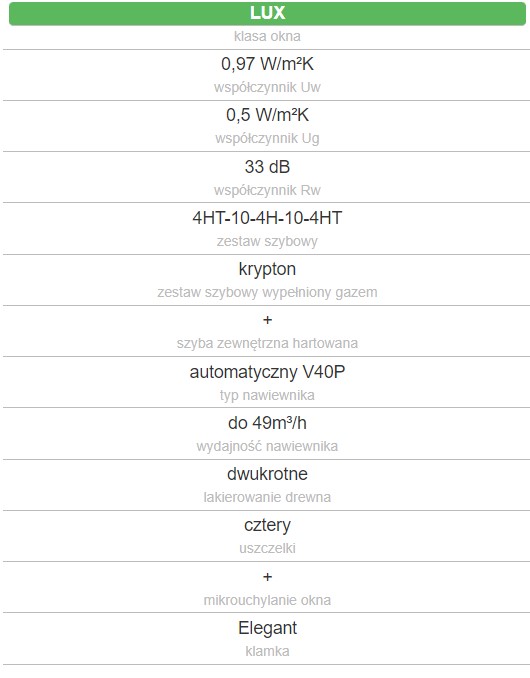Screen dimensions: 530x678
Task: Select the 33 dB value
Action: coord(267,167)
